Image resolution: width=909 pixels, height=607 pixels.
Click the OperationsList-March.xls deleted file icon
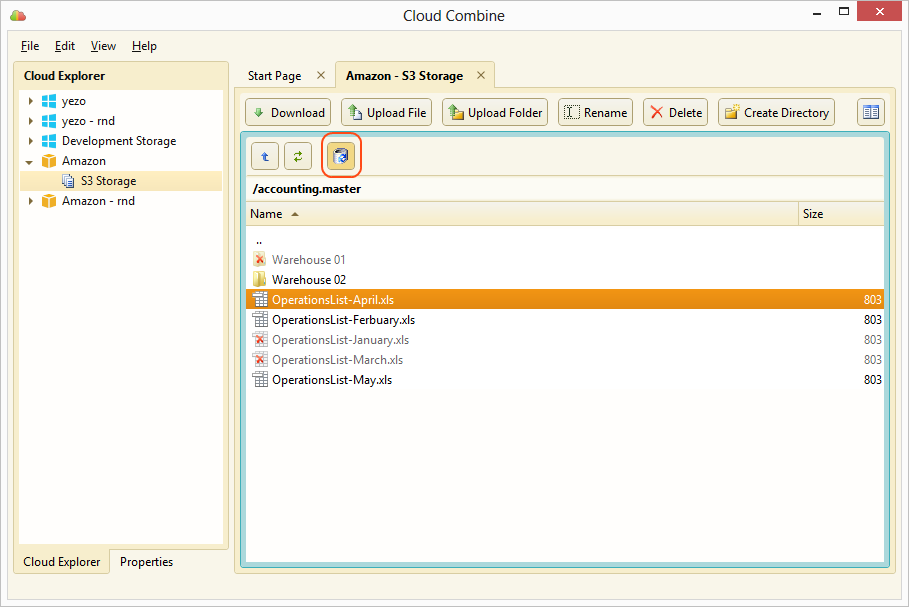[260, 359]
